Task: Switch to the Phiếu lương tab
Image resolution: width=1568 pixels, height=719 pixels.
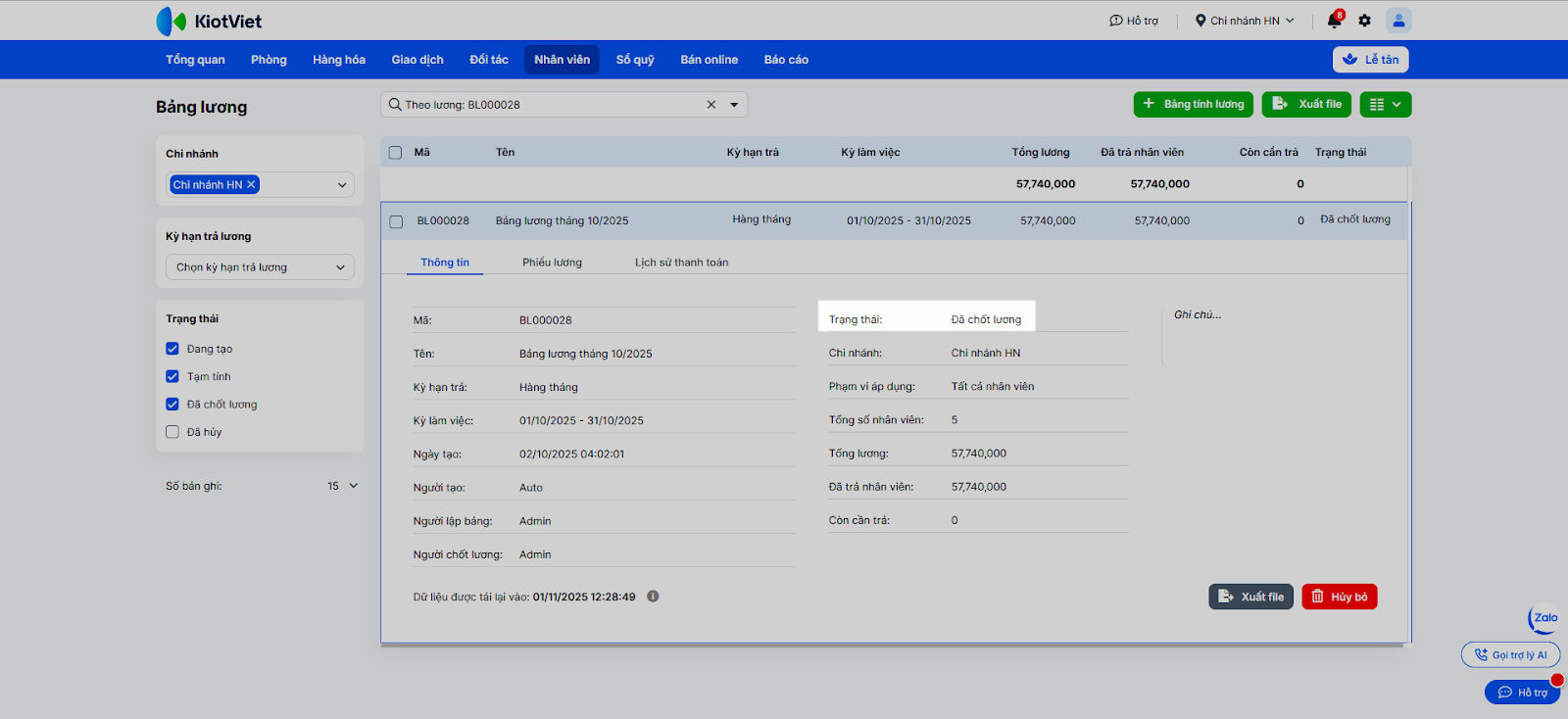Action: click(552, 263)
